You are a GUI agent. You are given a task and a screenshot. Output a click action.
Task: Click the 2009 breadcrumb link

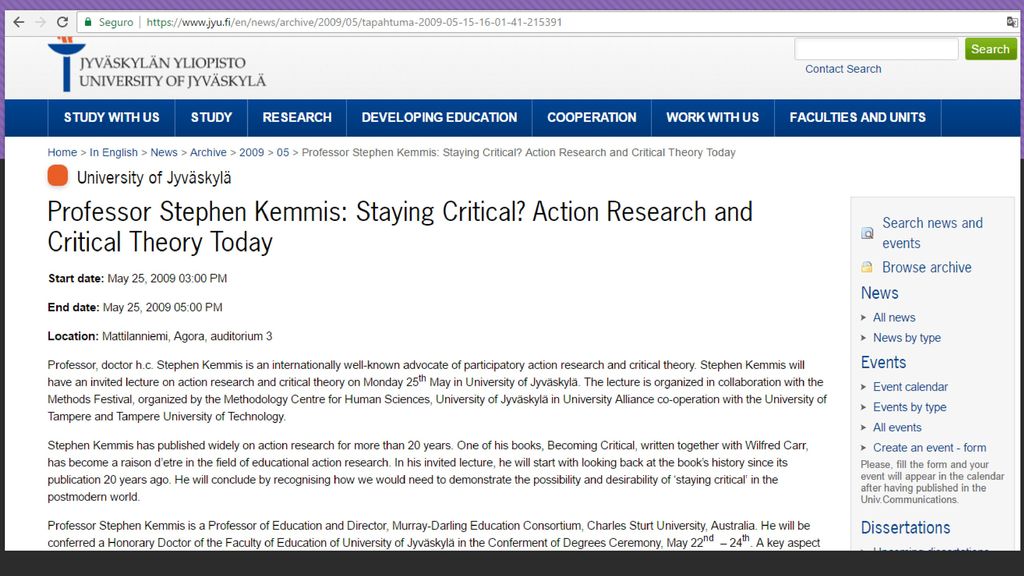tap(251, 152)
